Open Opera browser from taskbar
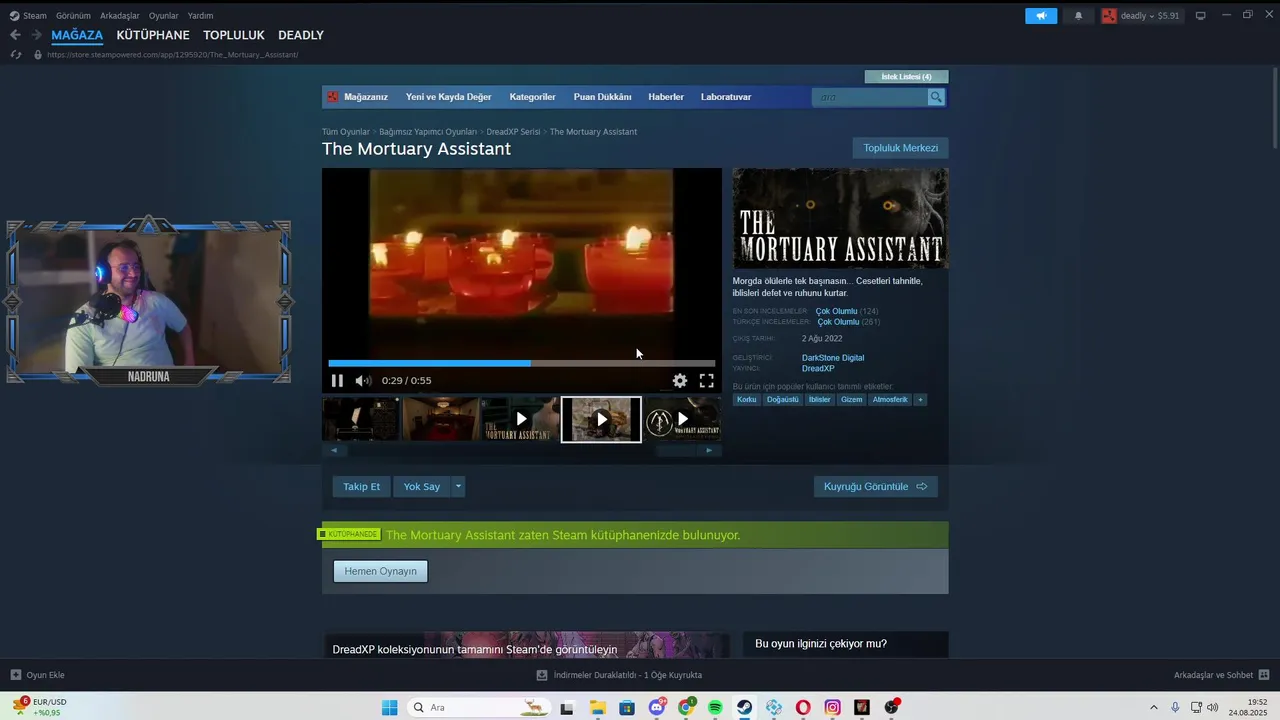The height and width of the screenshot is (720, 1280). [803, 707]
